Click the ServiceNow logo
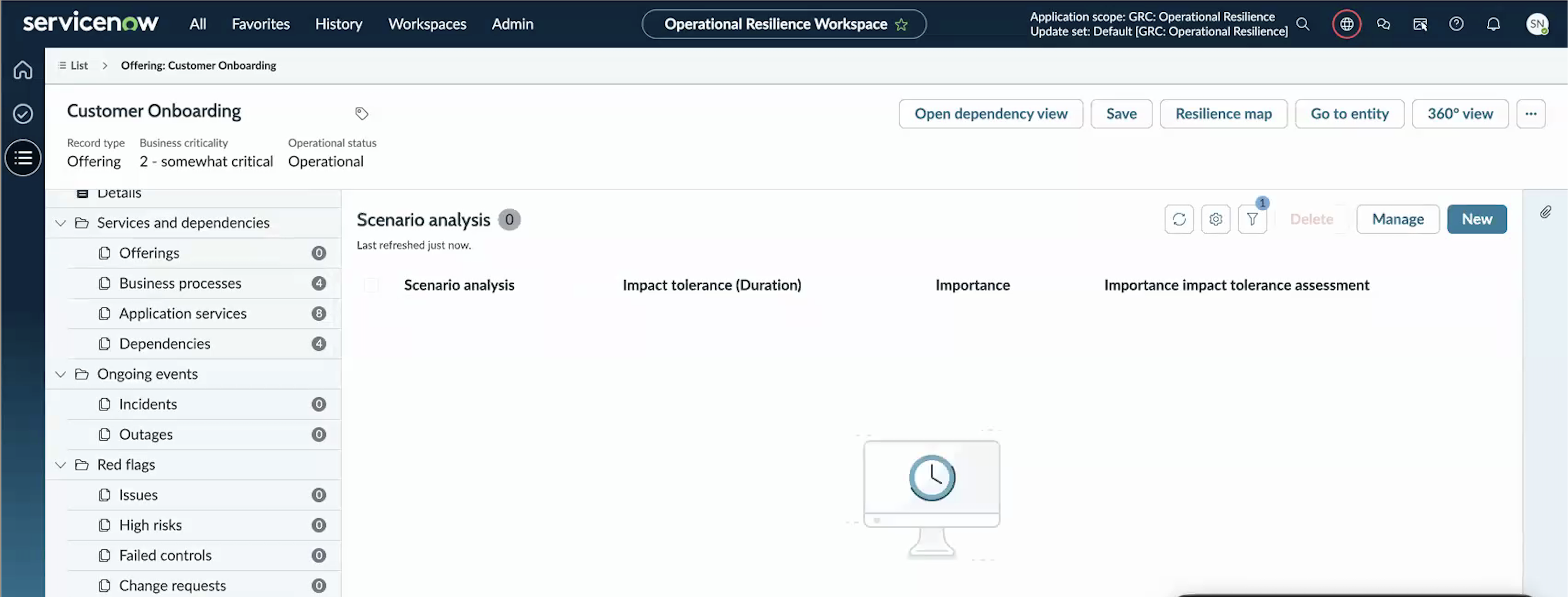This screenshot has height=597, width=1568. pyautogui.click(x=91, y=23)
